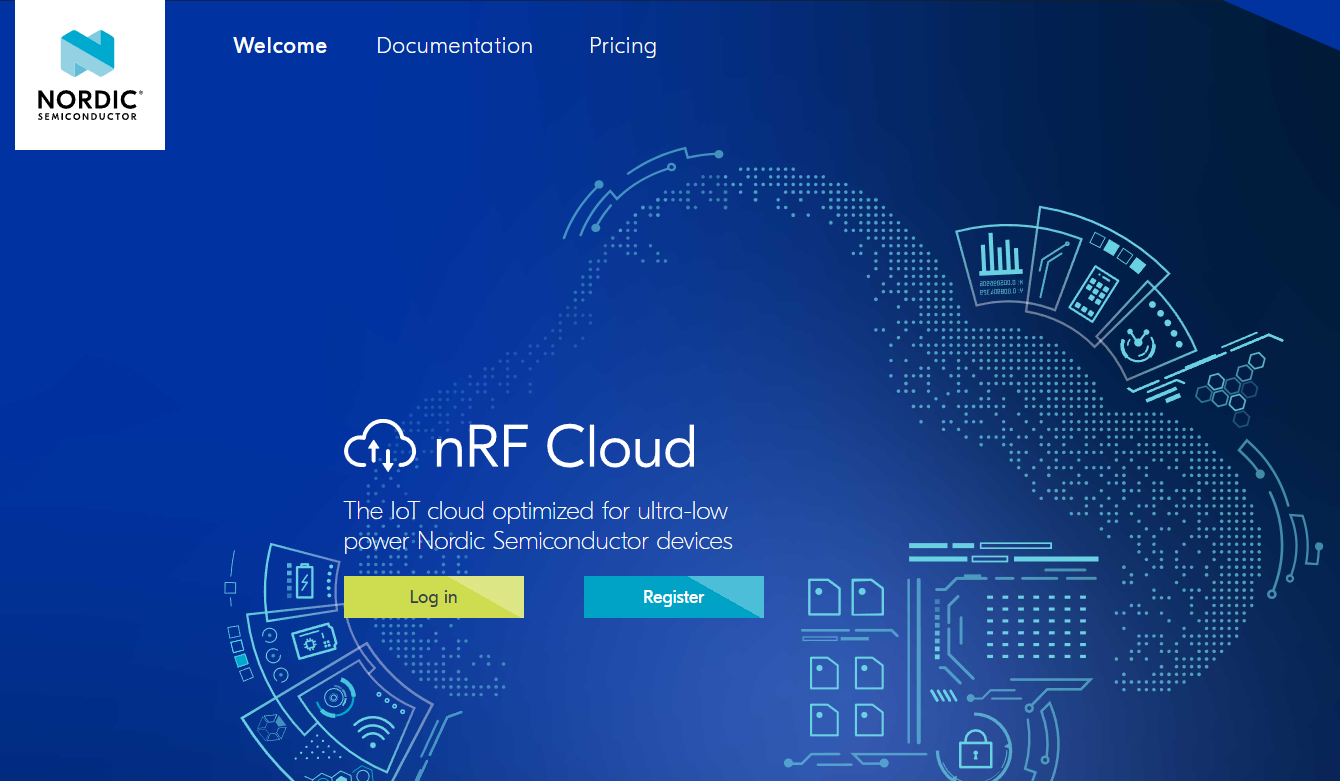1340x781 pixels.
Task: Click the nRF Cloud heading text
Action: click(565, 447)
